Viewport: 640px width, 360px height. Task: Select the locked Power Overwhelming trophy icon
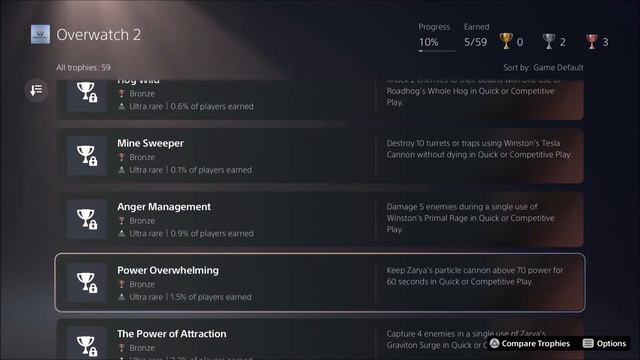pyautogui.click(x=87, y=283)
